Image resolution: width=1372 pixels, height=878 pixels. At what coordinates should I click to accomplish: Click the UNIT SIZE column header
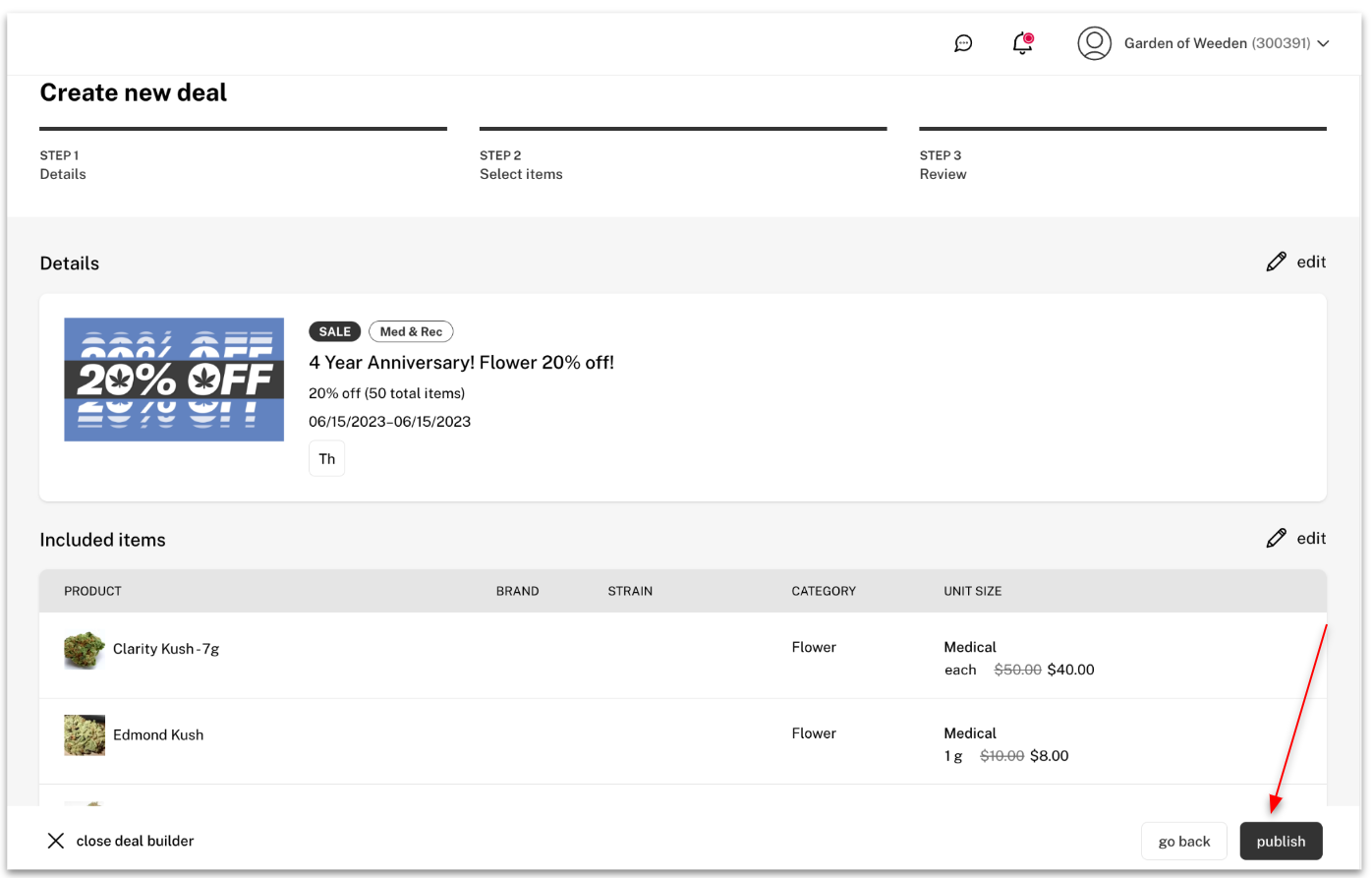973,591
